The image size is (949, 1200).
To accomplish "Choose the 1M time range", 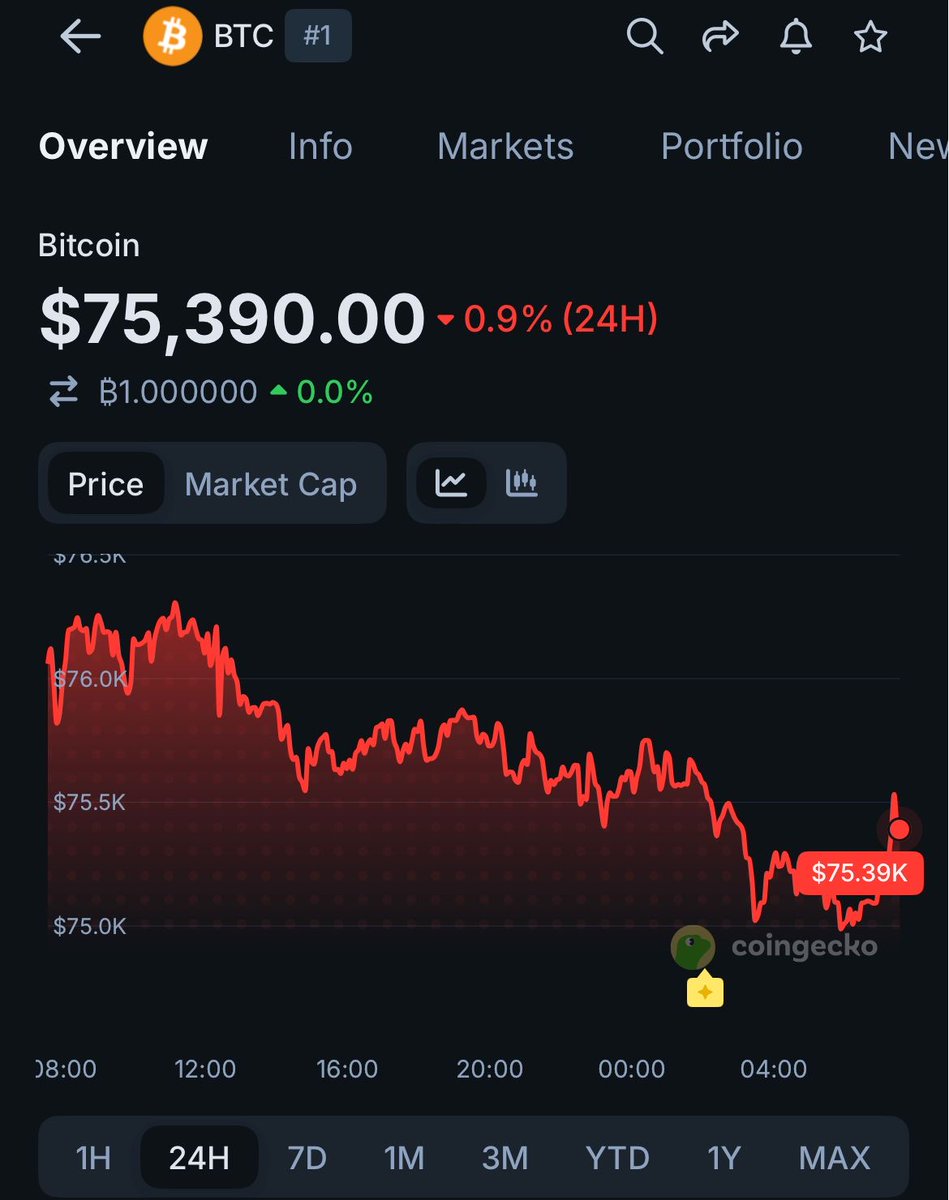I will [x=404, y=1158].
